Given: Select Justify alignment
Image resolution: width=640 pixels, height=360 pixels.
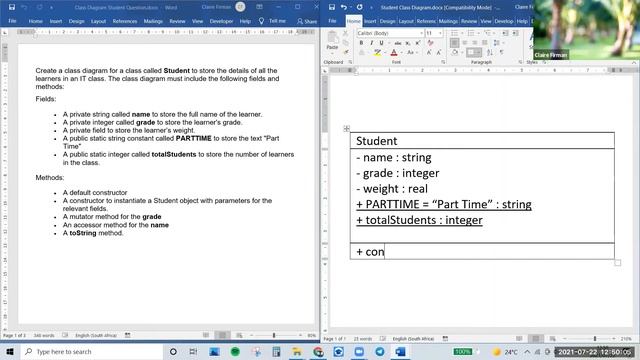Looking at the screenshot, I should point(484,42).
